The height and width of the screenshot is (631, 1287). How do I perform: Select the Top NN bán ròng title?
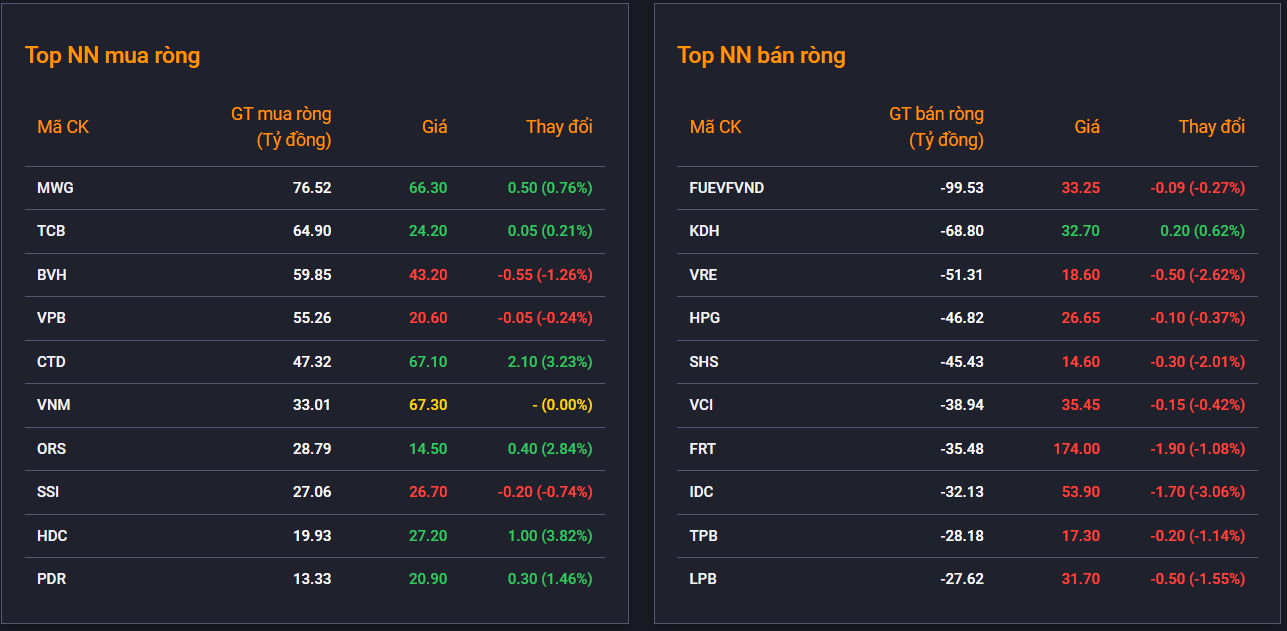coord(761,55)
